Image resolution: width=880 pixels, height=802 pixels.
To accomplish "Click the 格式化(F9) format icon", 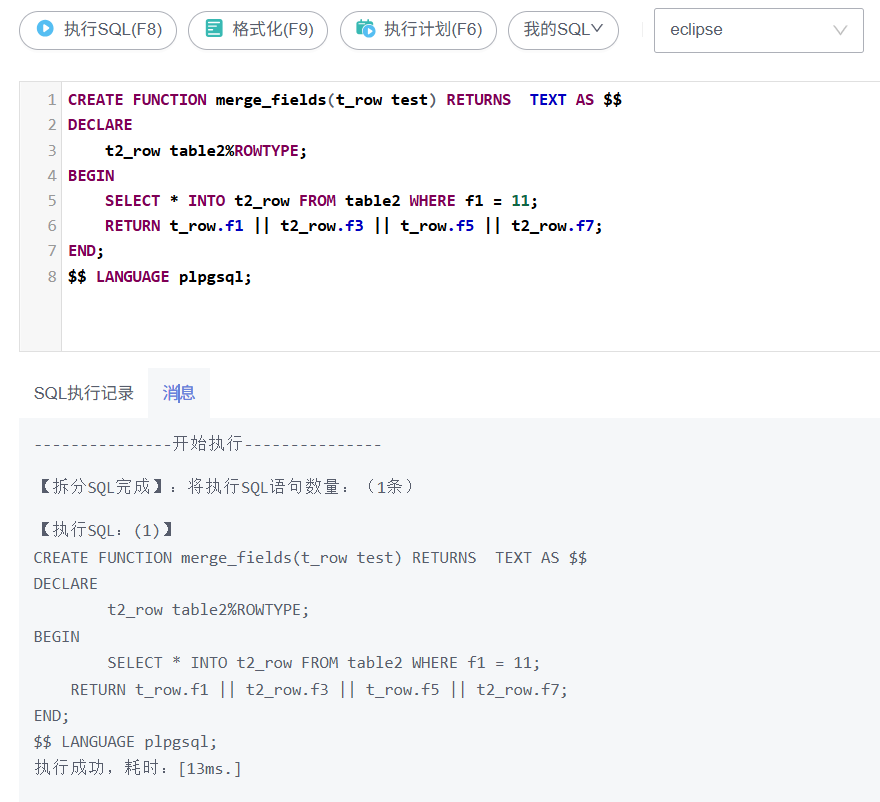I will (213, 28).
